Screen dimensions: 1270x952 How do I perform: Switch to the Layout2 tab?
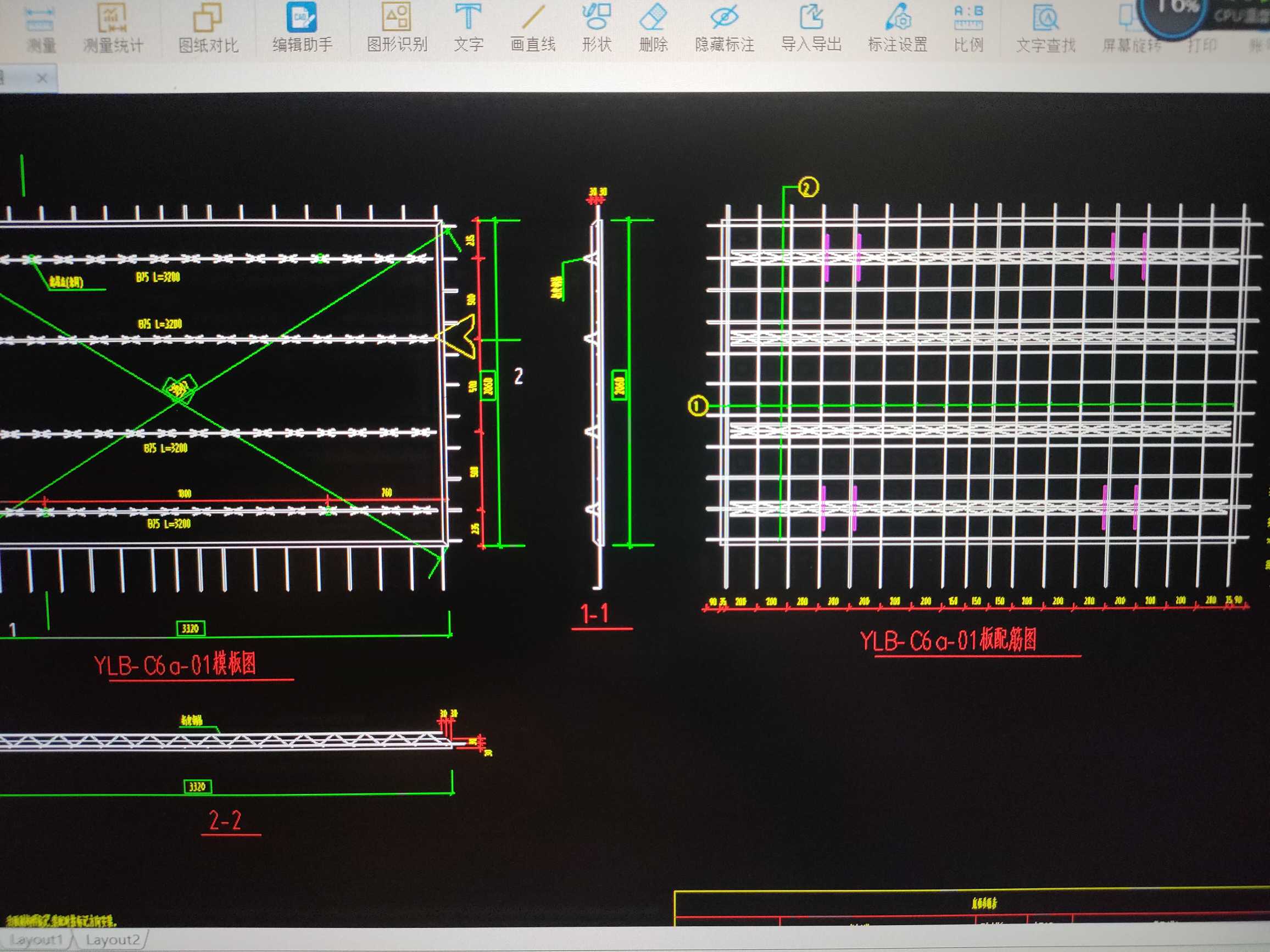point(113,939)
